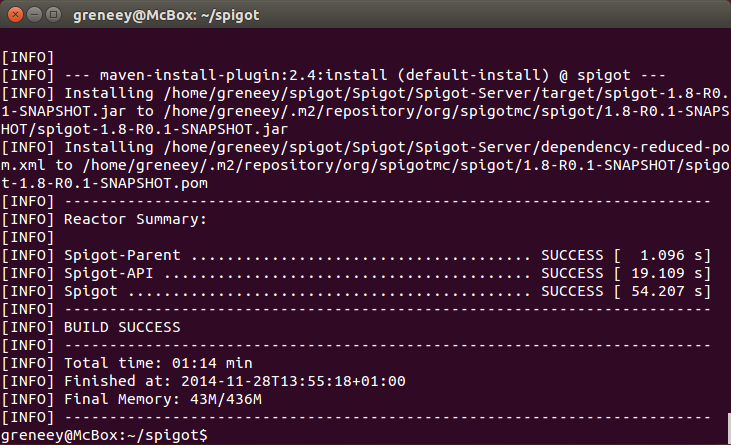This screenshot has width=731, height=445.
Task: Click the Spigot-API SUCCESS result line
Action: 356,273
